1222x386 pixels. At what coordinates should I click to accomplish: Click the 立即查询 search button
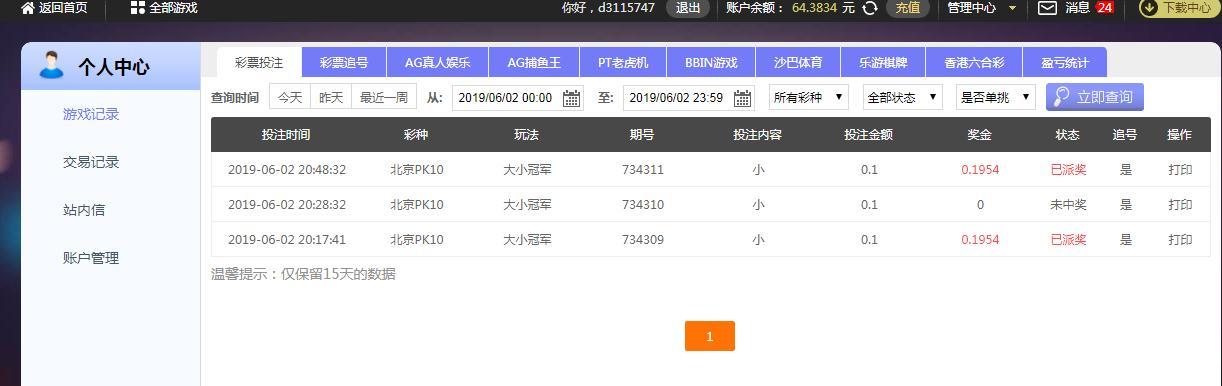(x=1095, y=97)
